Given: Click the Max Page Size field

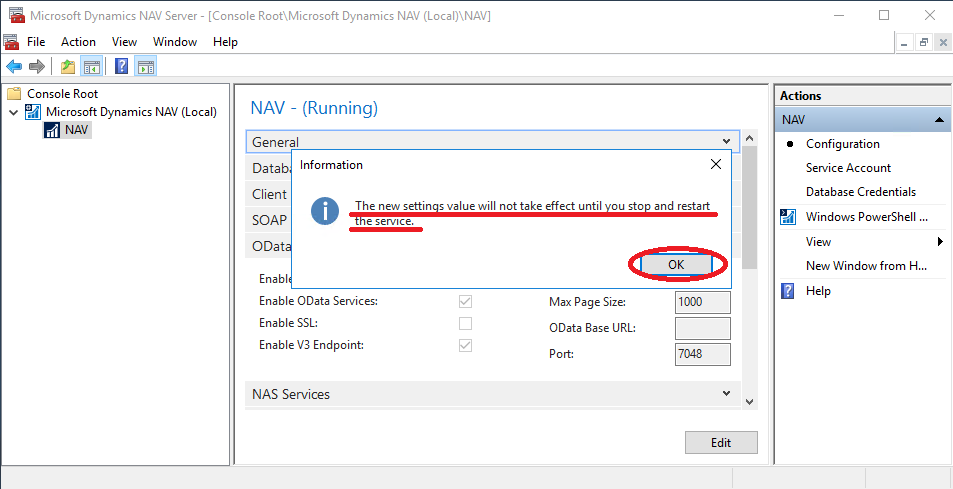Looking at the screenshot, I should [703, 302].
